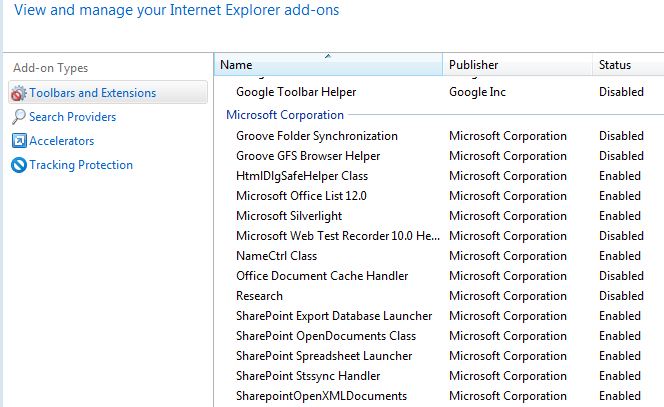The height and width of the screenshot is (407, 664).
Task: Select HtmlDlgSafeHelper Class add-on
Action: 302,176
